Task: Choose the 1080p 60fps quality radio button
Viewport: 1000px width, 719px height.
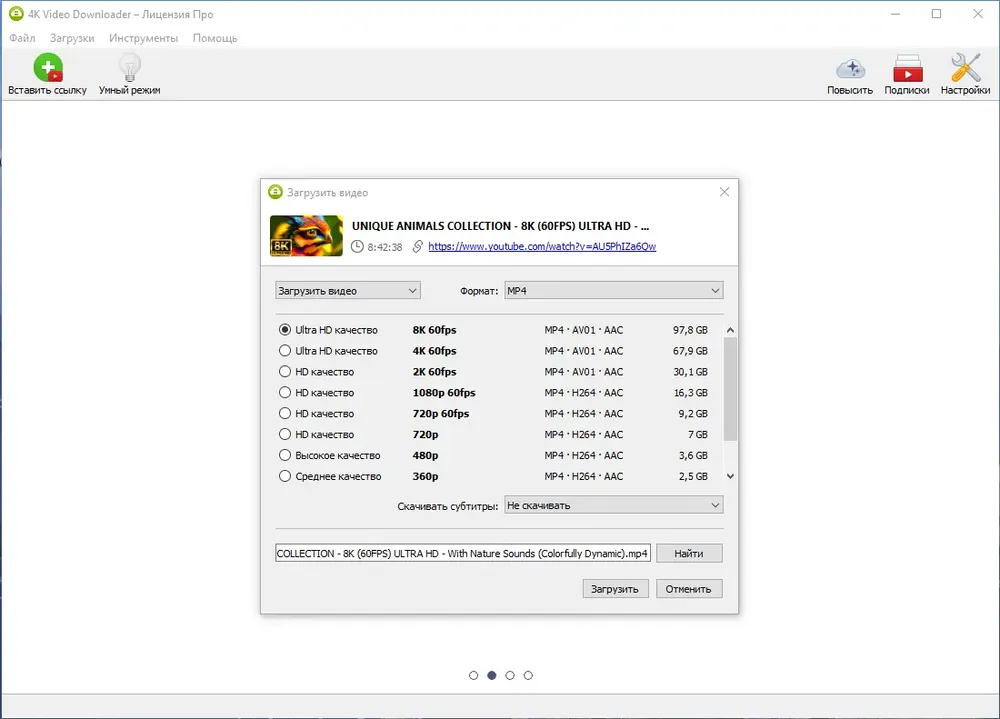Action: pos(285,393)
